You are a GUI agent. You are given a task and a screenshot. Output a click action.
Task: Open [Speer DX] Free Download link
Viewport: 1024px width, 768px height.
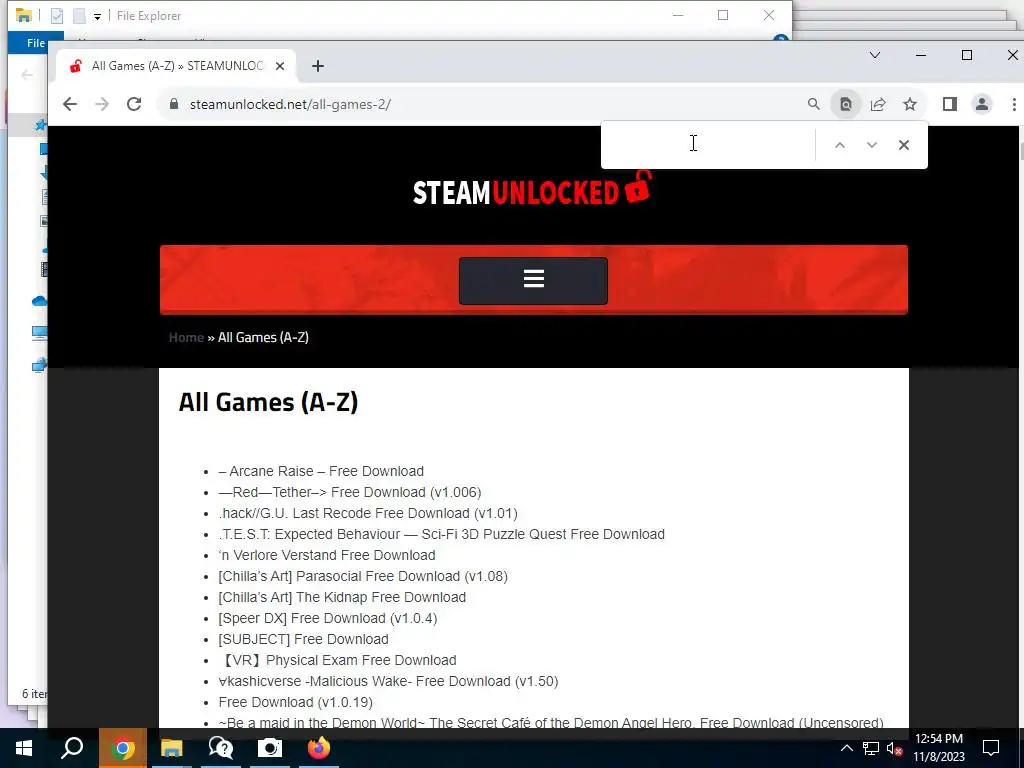tap(328, 618)
